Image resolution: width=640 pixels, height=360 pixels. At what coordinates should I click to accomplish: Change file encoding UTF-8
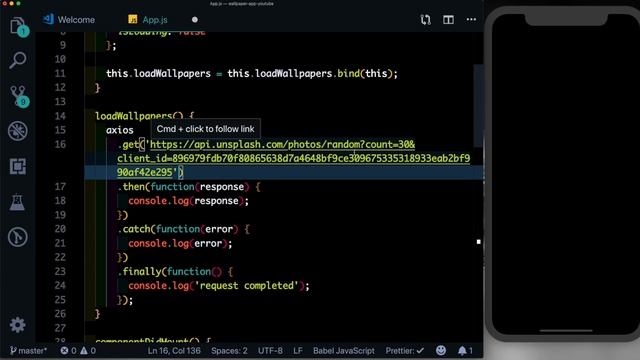pyautogui.click(x=270, y=351)
